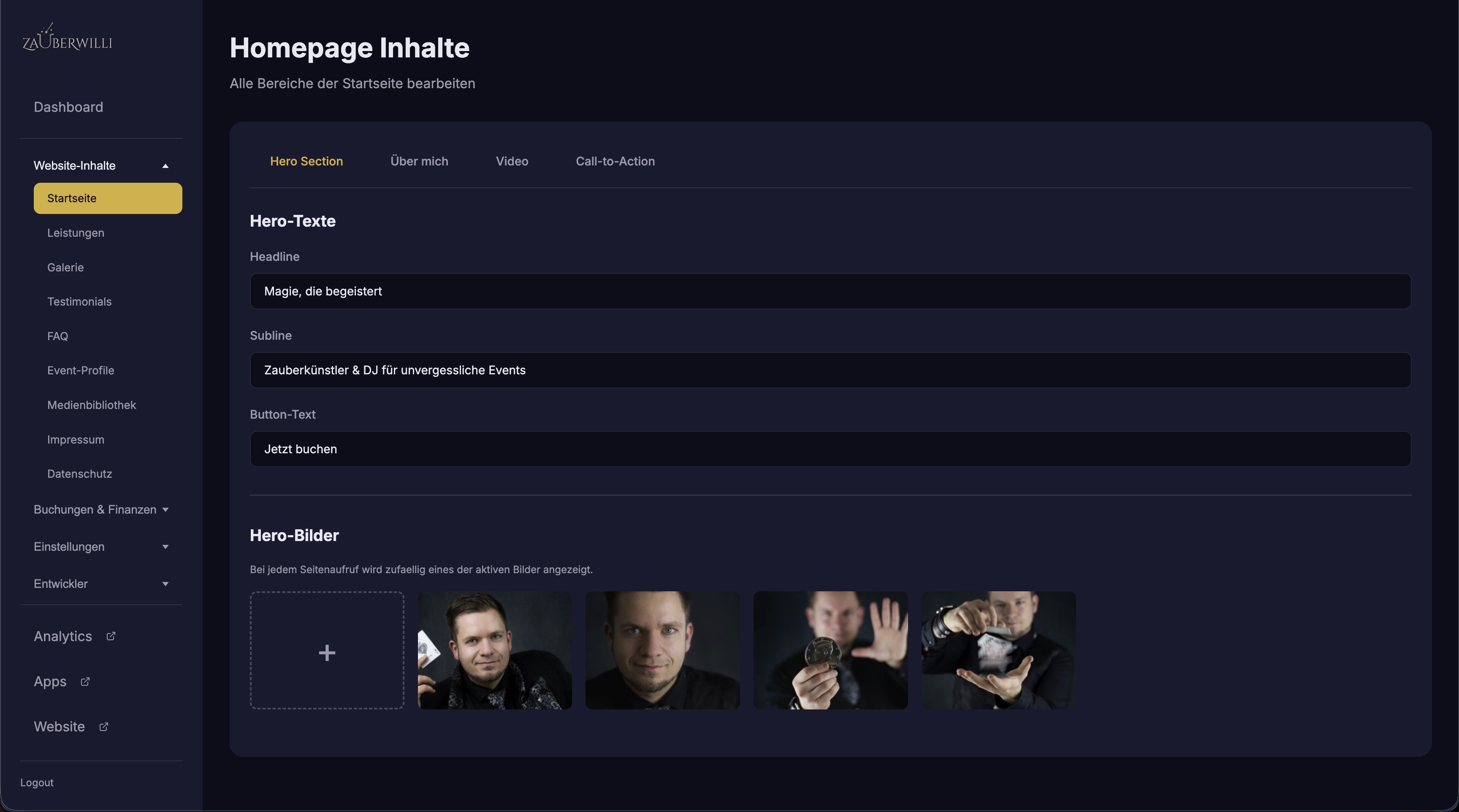Click the external link icon beside Website
Viewport: 1459px width, 812px height.
coord(104,727)
